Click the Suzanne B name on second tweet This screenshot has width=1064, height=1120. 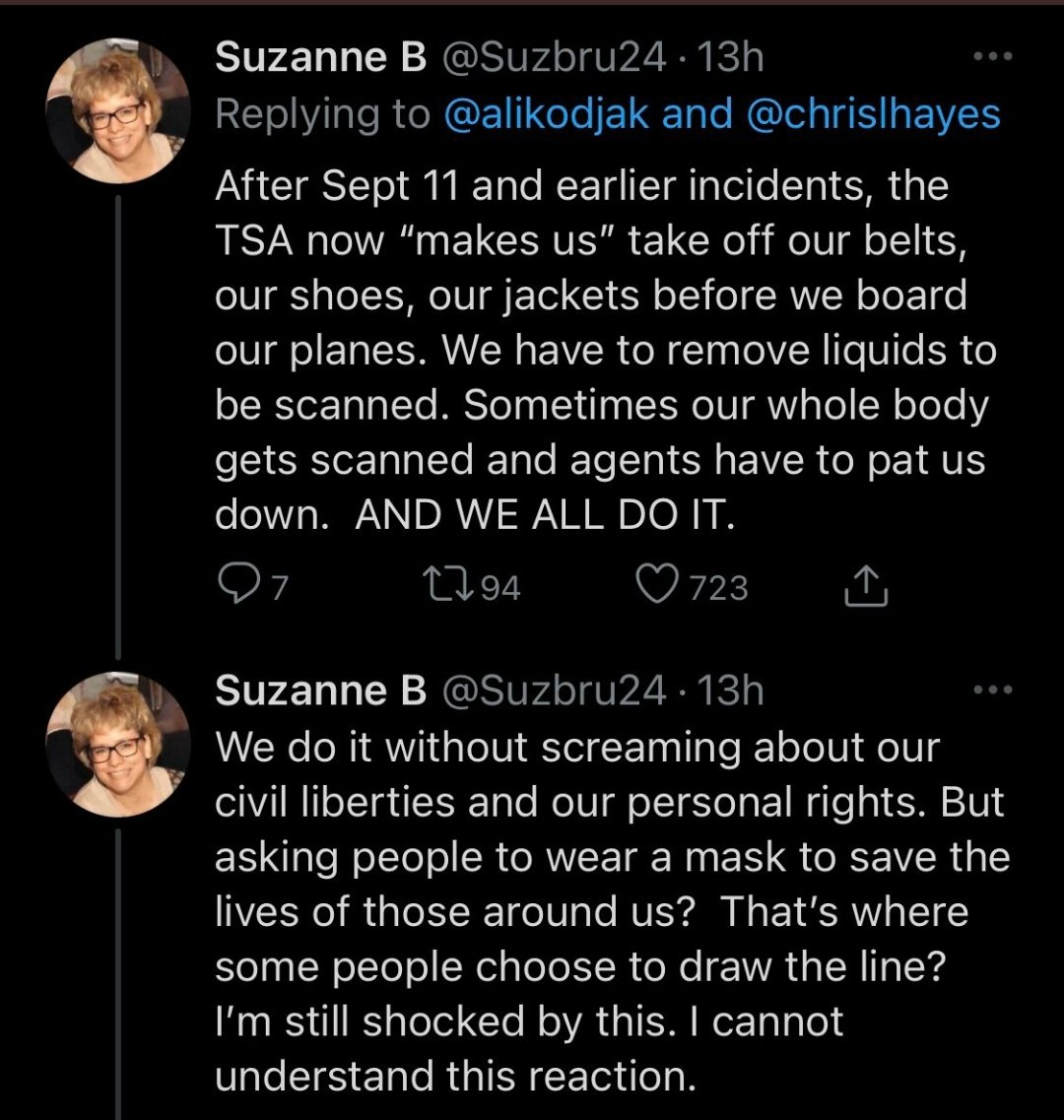(x=320, y=691)
